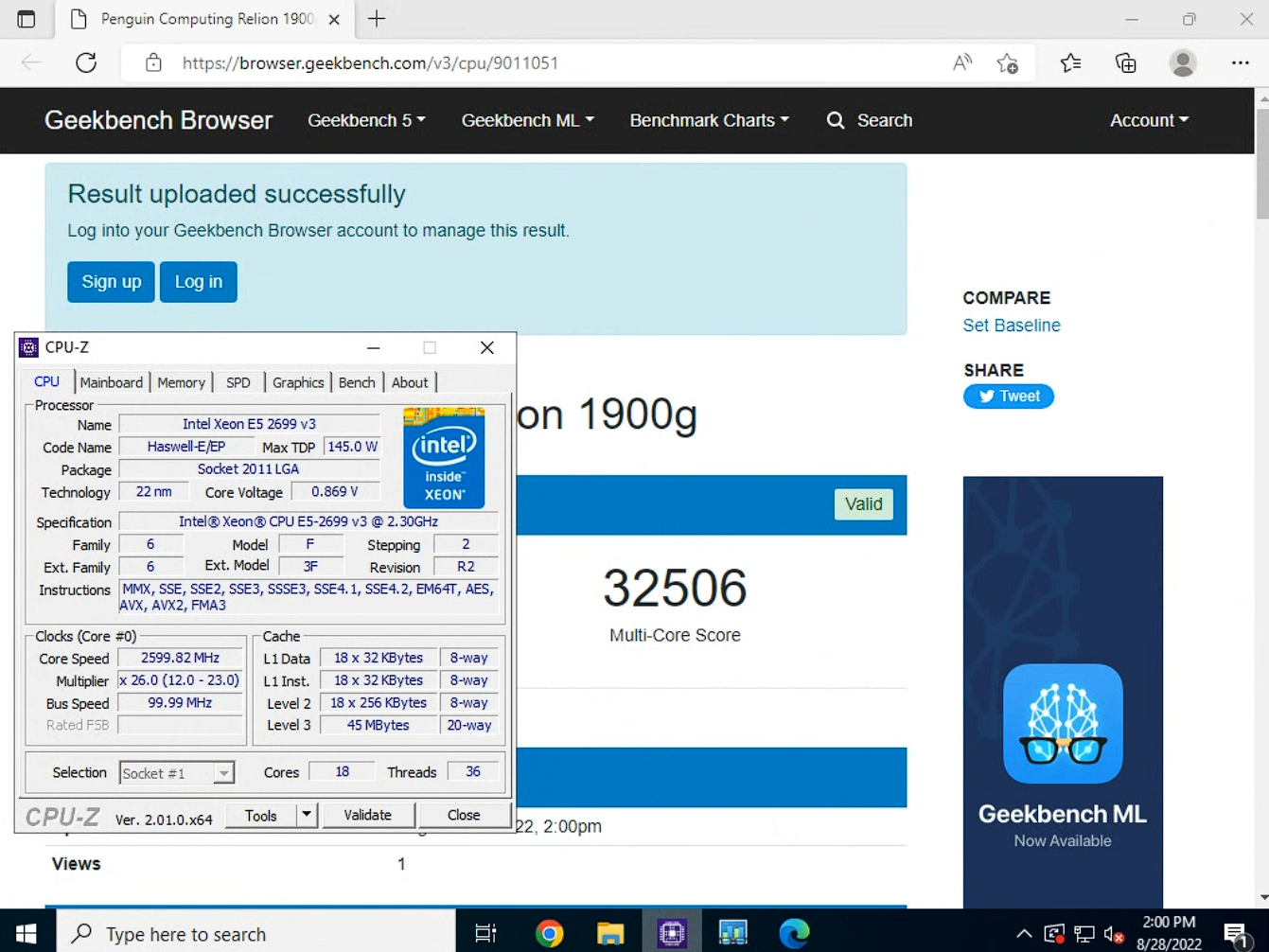
Task: Click the CPU-Z title bar icon
Action: (x=29, y=347)
